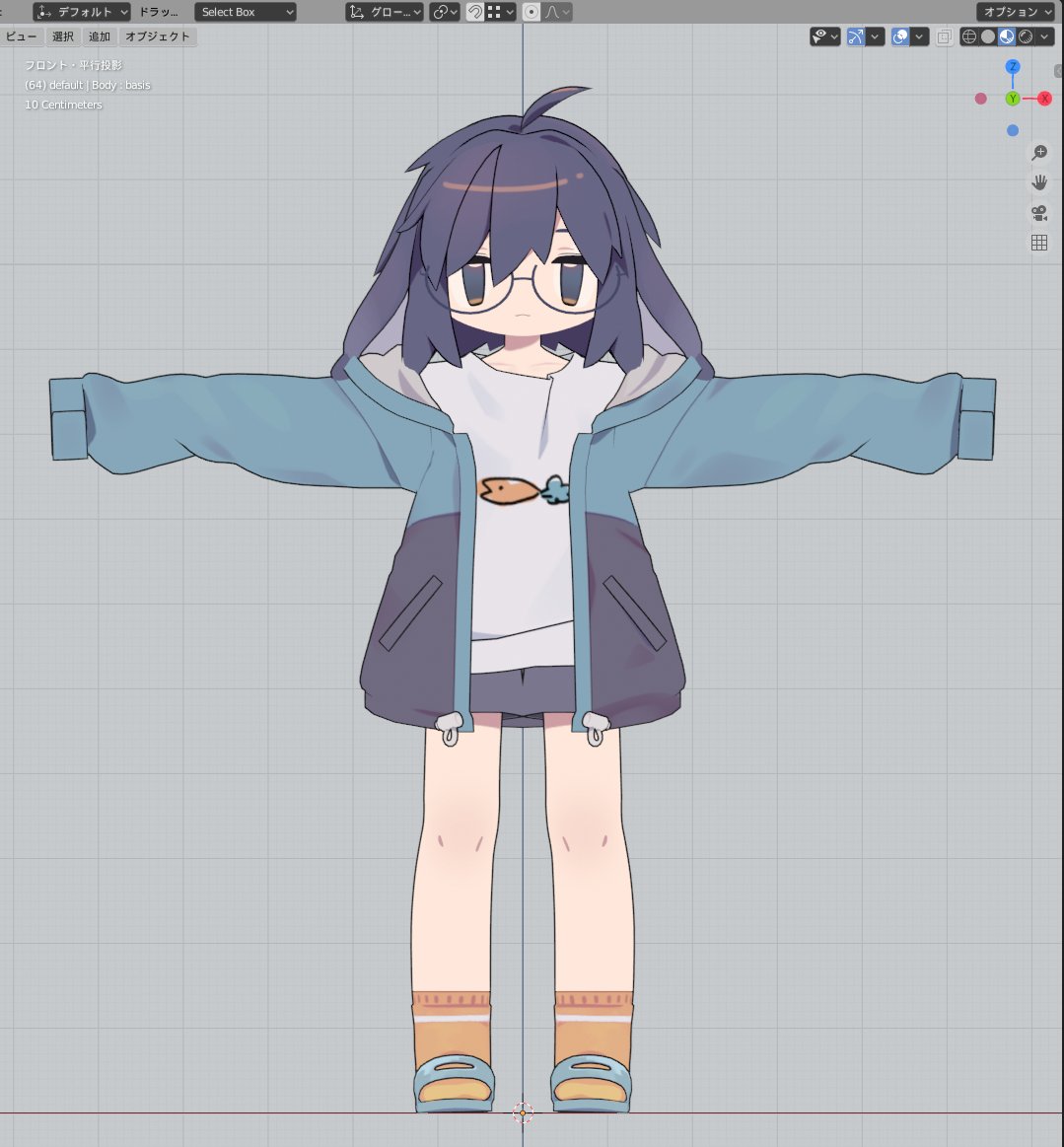
Task: Toggle snapping magnet icon
Action: [x=474, y=12]
